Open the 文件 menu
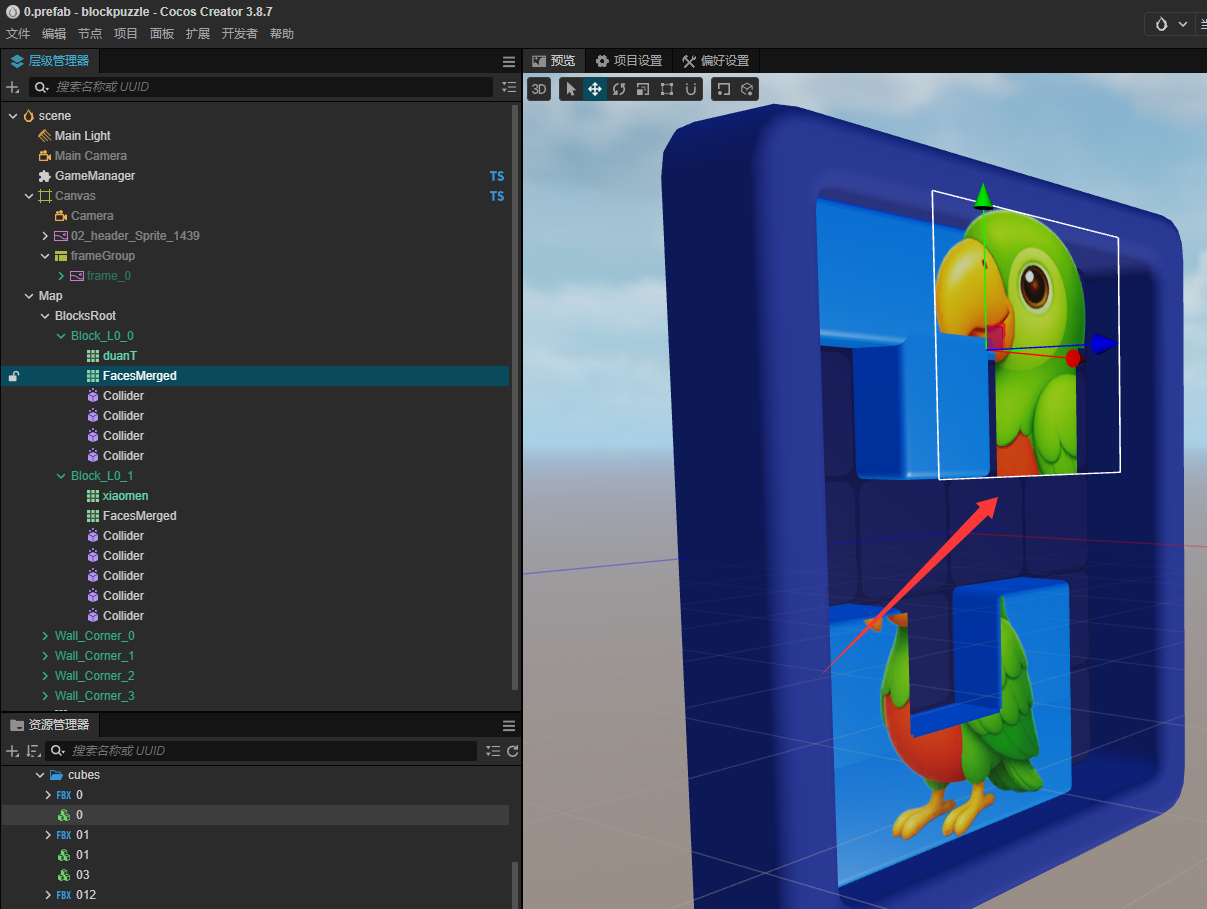Screen dimensions: 1207x909 tap(18, 33)
